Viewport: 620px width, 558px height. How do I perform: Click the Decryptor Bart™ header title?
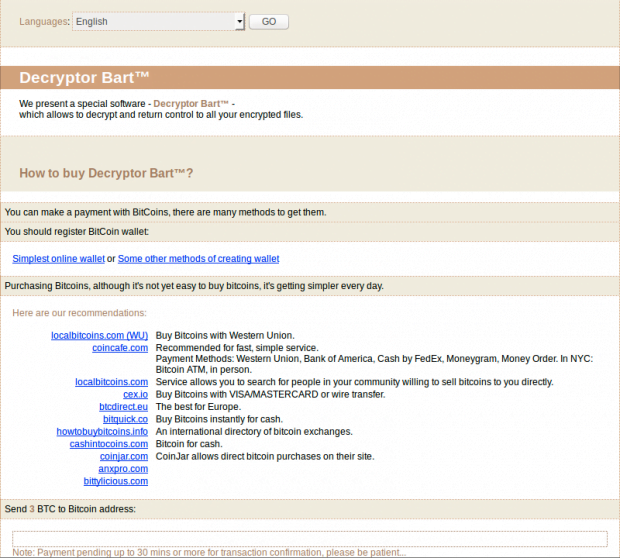(84, 78)
